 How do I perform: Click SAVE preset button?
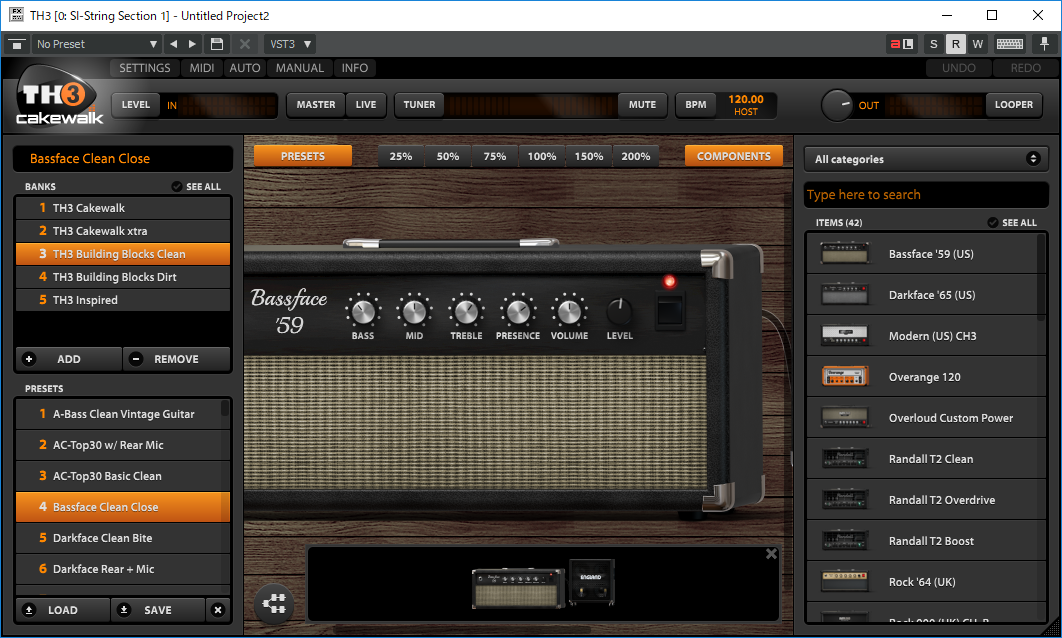click(158, 610)
